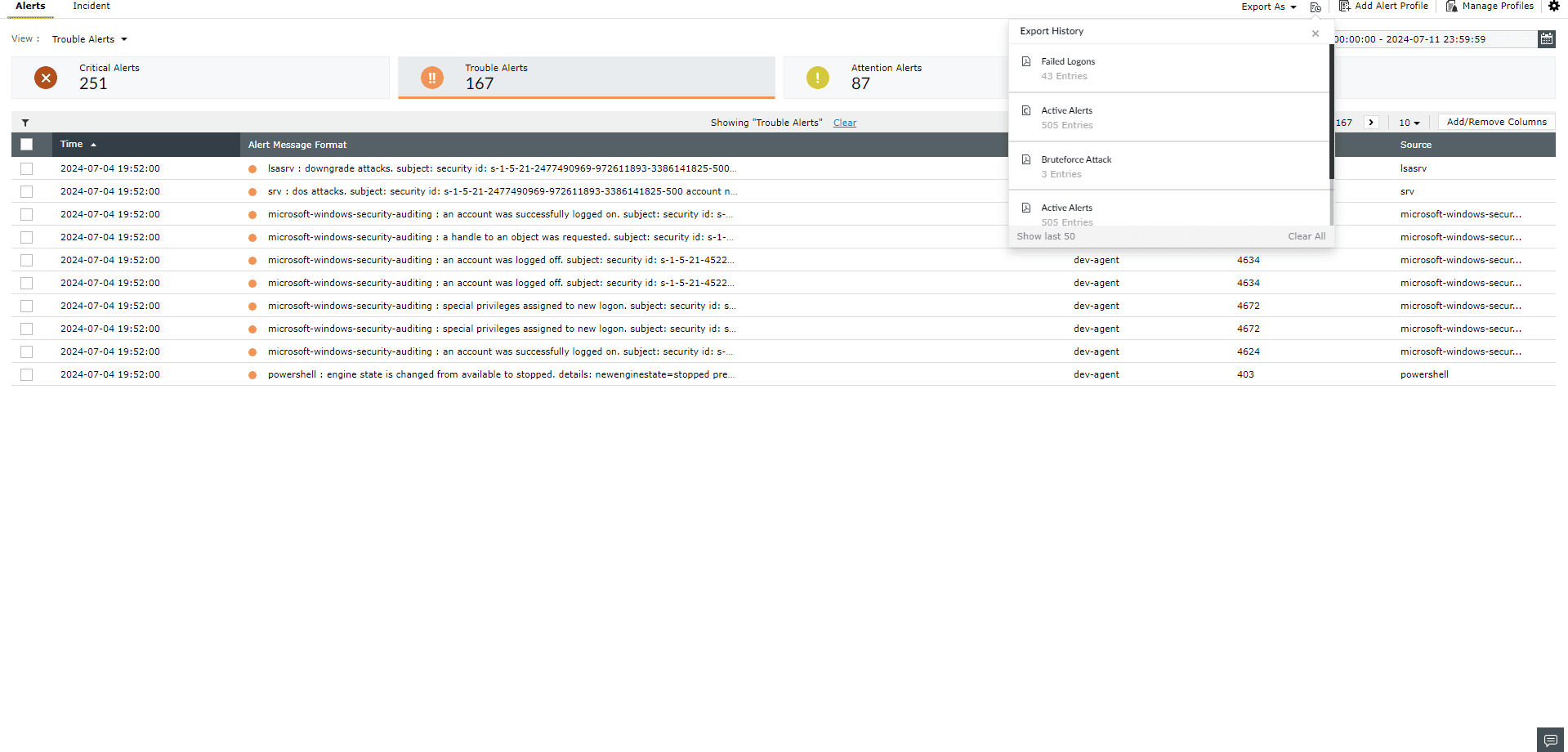
Task: Click the next page arrow in pagination
Action: pos(1370,122)
